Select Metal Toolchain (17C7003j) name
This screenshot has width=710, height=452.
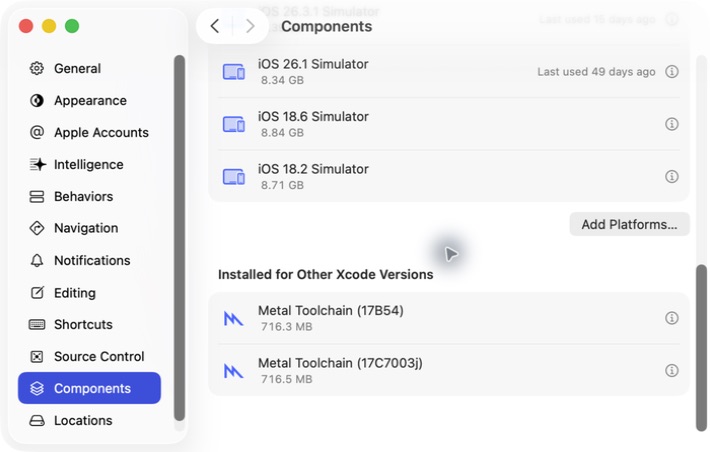click(x=340, y=363)
